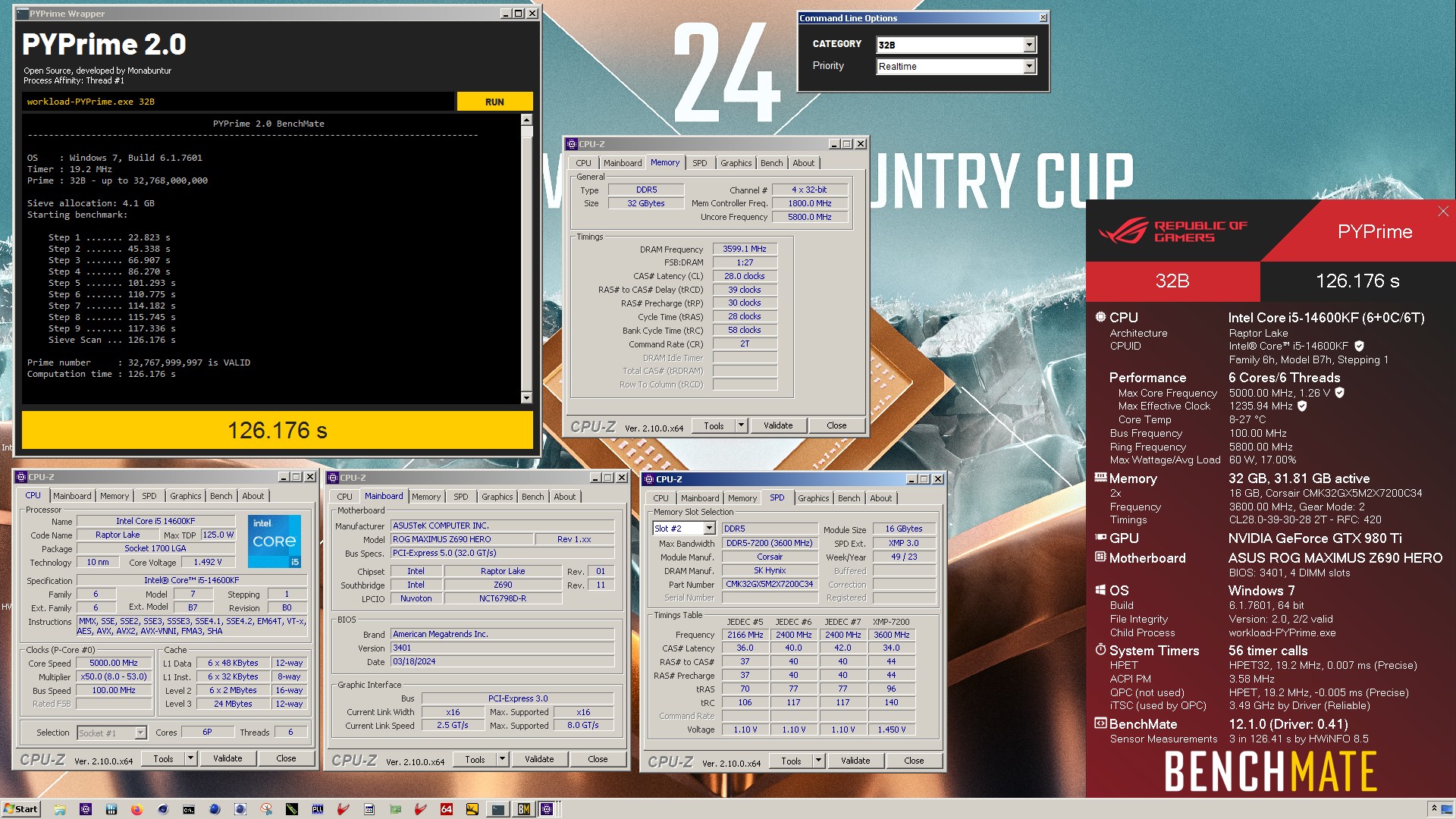Switch to the BenchMate BM taskbar button

[x=524, y=809]
